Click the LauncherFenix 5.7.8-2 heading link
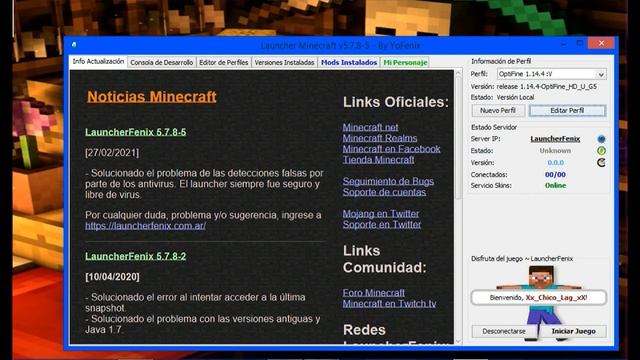Viewport: 640px width, 360px height. (136, 256)
